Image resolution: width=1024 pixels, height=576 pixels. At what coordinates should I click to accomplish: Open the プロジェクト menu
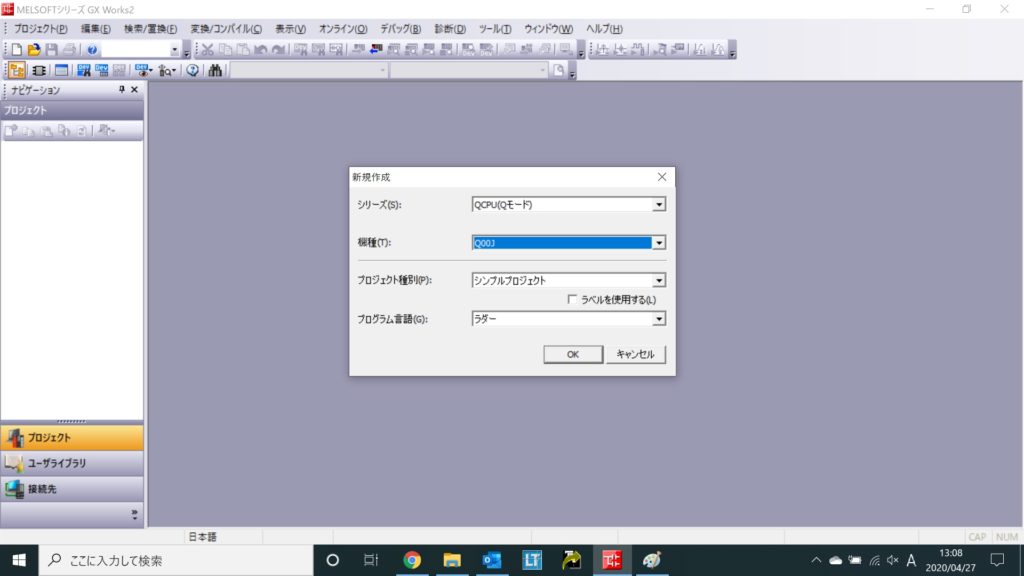[40, 29]
